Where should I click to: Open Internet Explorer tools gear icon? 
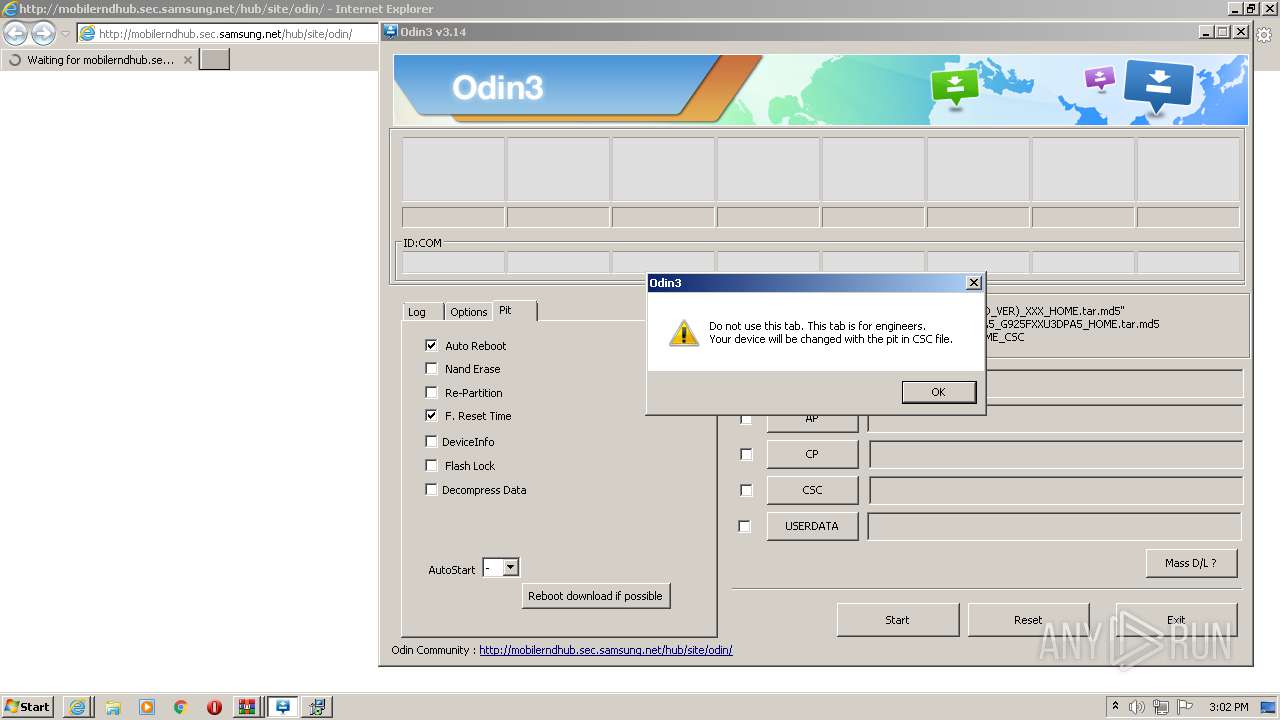click(x=1264, y=33)
